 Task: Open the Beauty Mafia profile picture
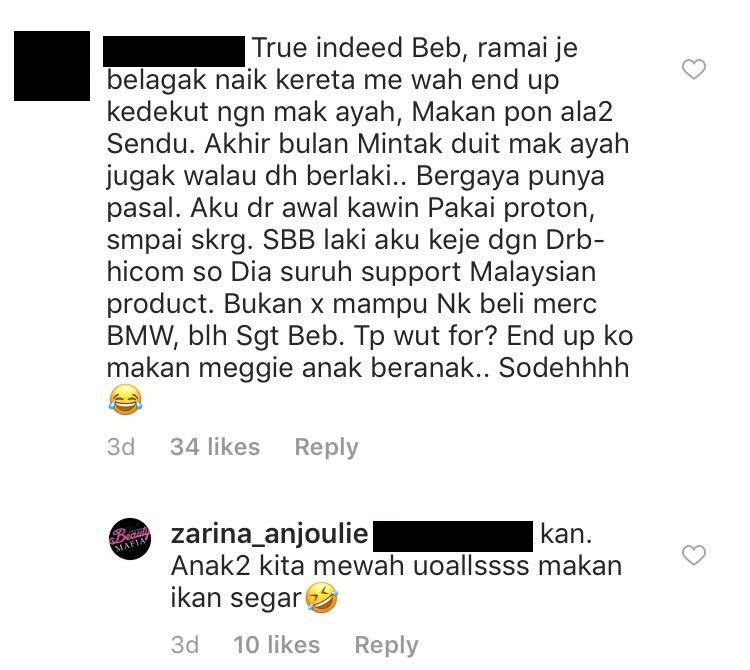click(x=130, y=538)
